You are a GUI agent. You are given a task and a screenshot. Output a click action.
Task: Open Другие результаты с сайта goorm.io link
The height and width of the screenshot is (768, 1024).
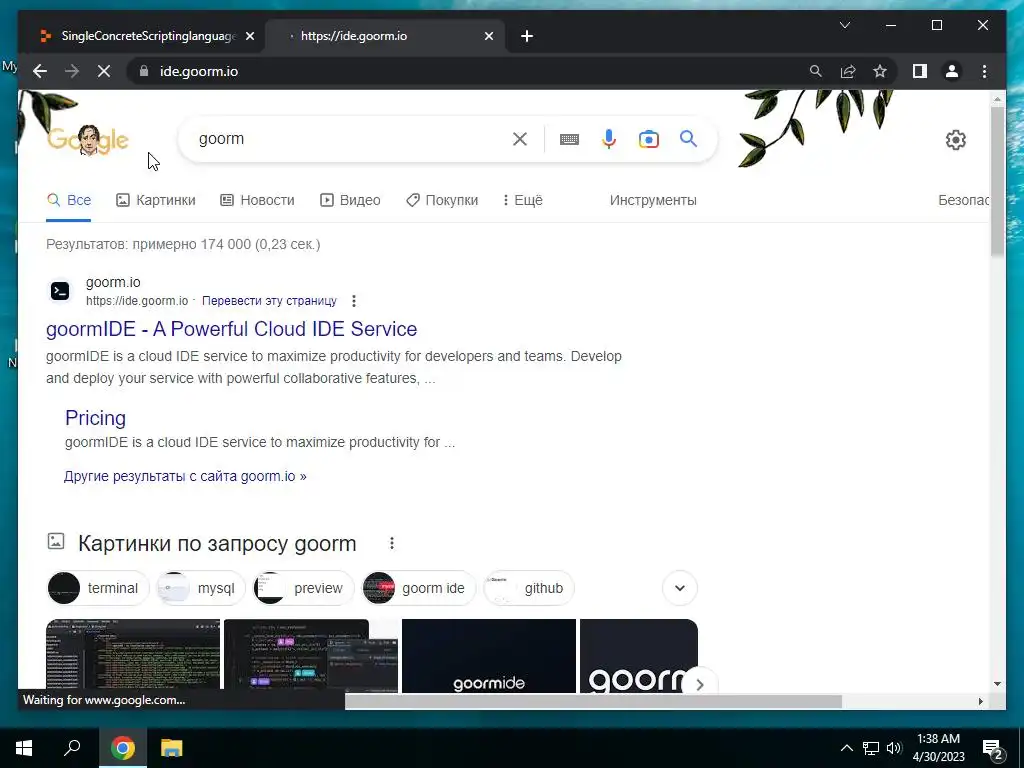tap(185, 476)
